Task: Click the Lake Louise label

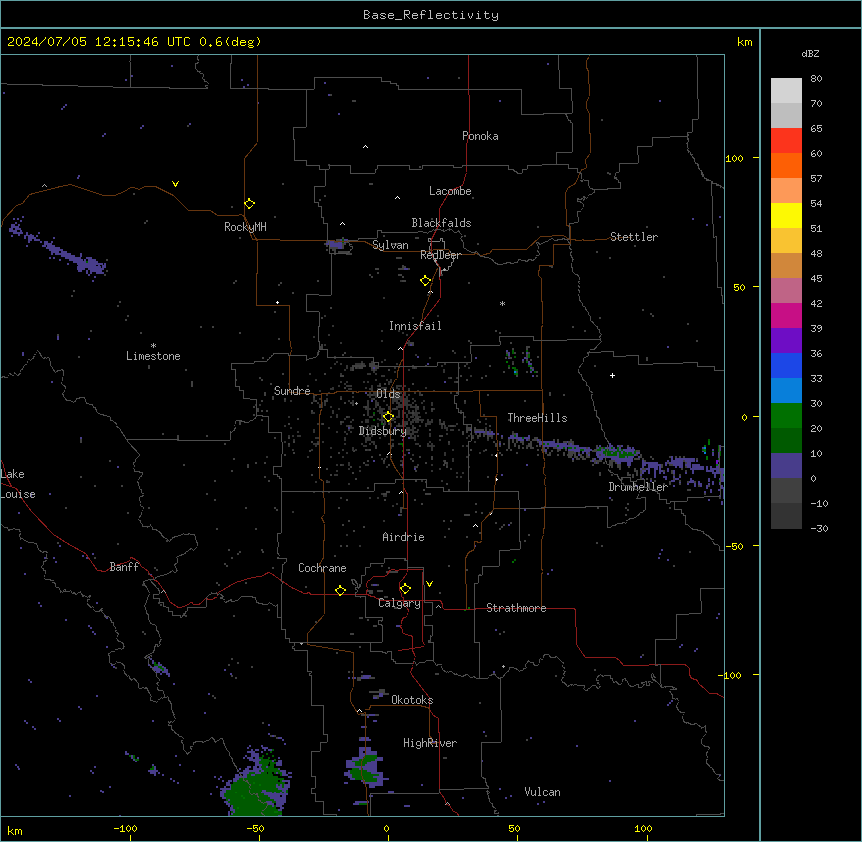Action: pyautogui.click(x=18, y=484)
